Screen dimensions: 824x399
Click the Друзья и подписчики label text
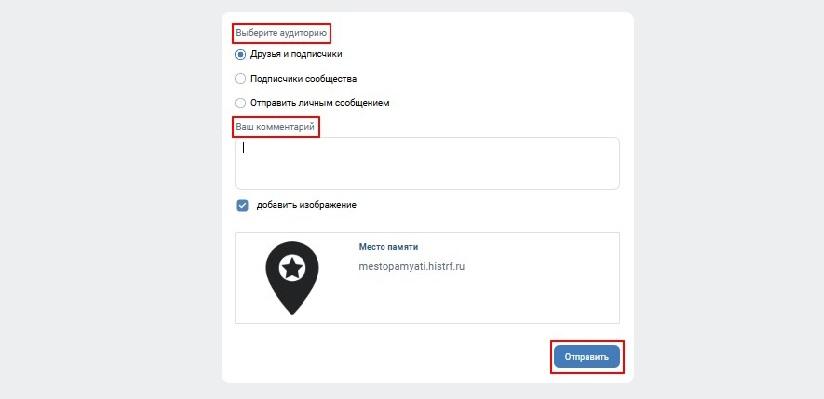296,54
